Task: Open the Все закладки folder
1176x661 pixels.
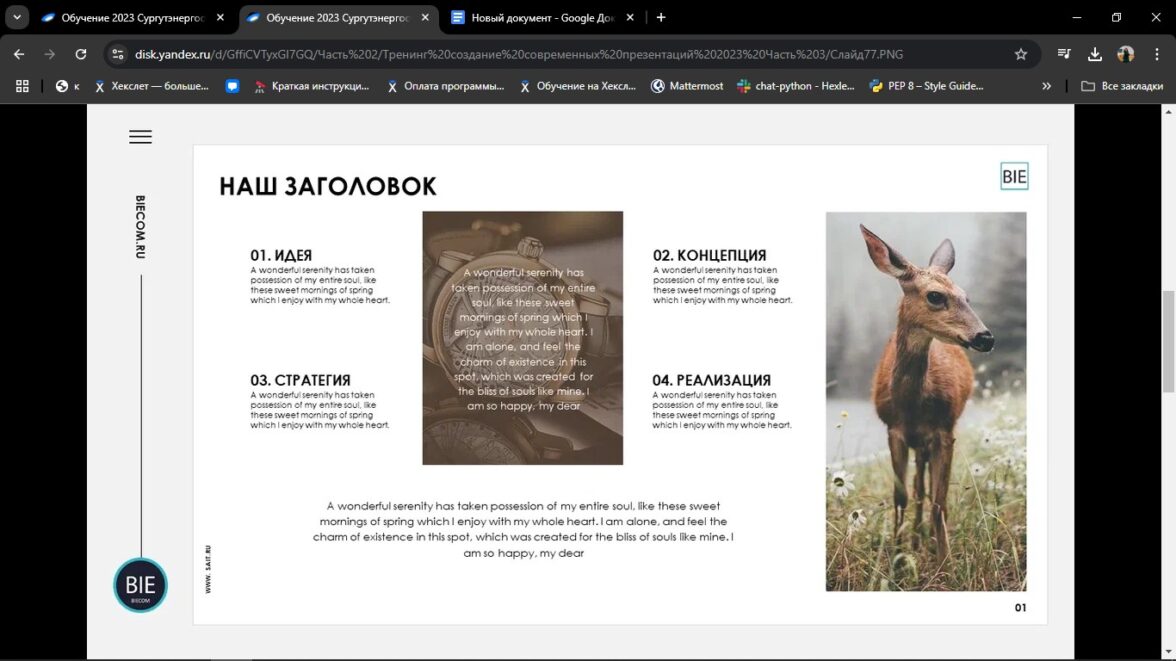Action: (1122, 86)
